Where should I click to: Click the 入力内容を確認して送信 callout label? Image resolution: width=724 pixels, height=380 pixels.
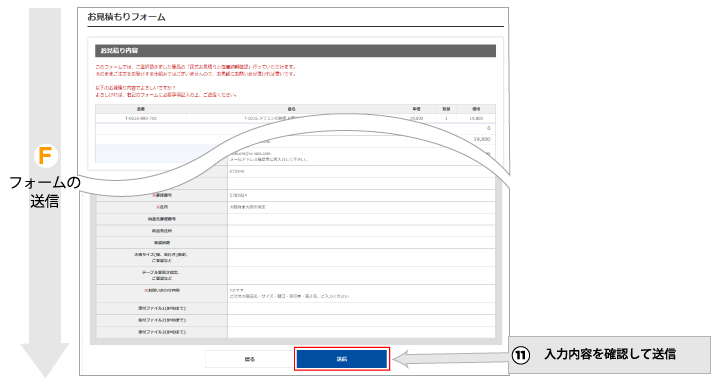(x=610, y=355)
